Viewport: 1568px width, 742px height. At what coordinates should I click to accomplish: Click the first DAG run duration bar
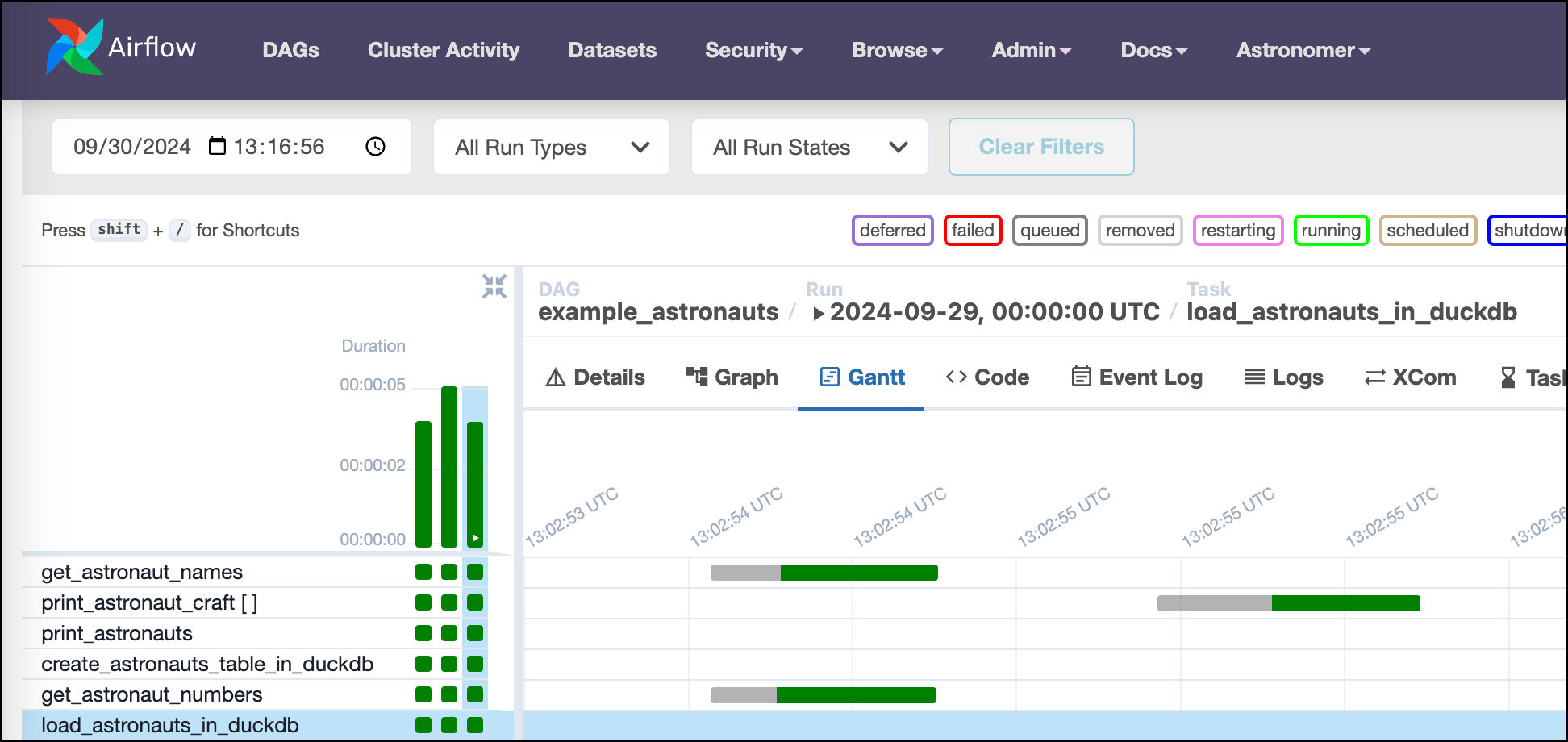click(x=423, y=484)
